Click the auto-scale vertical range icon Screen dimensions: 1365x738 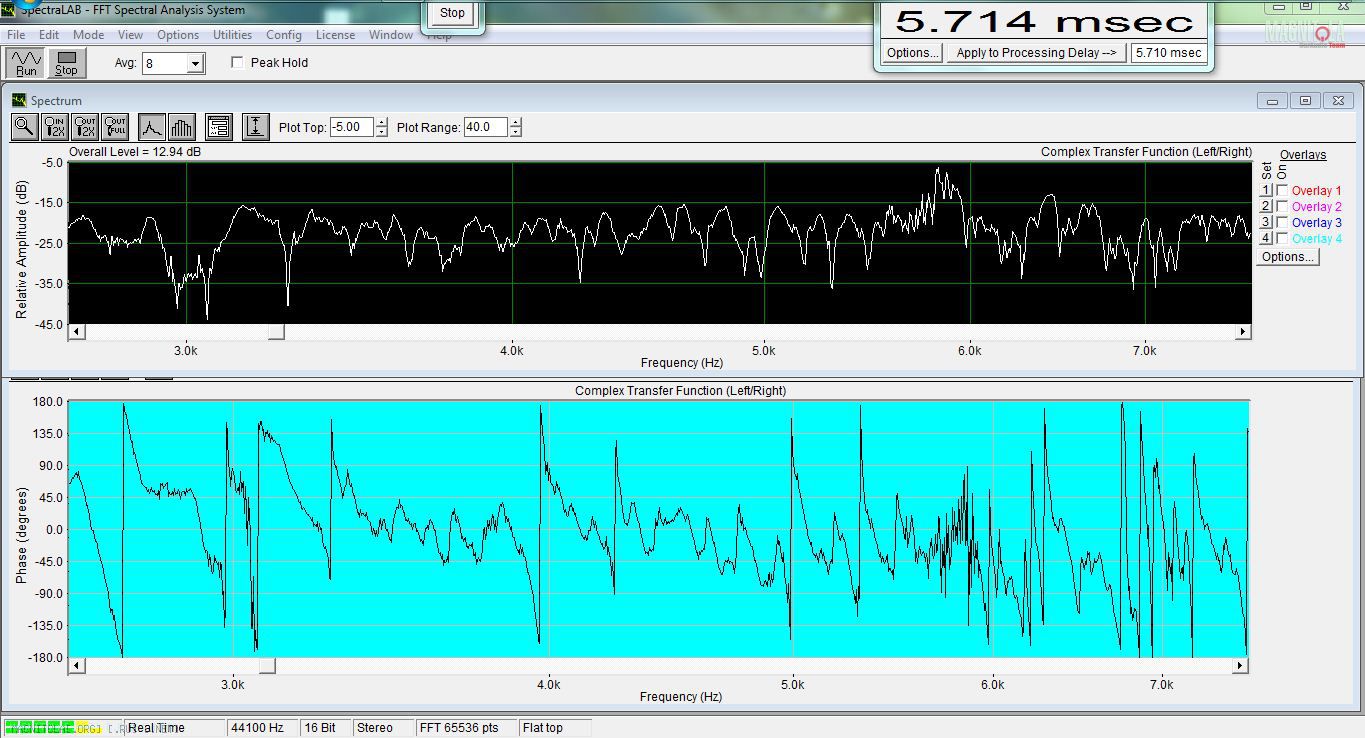(255, 127)
